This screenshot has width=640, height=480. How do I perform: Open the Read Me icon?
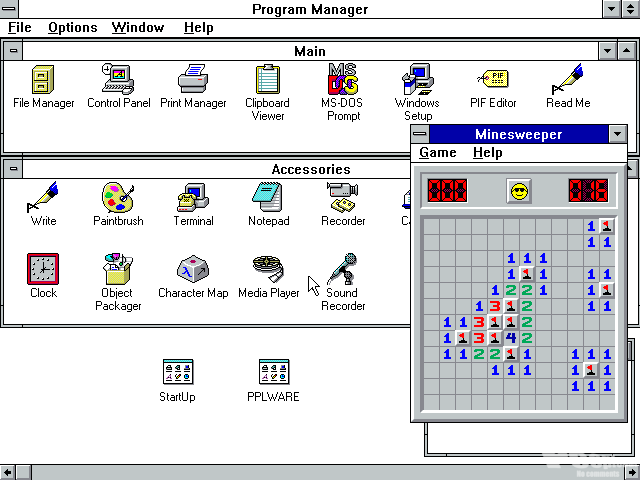[x=568, y=79]
